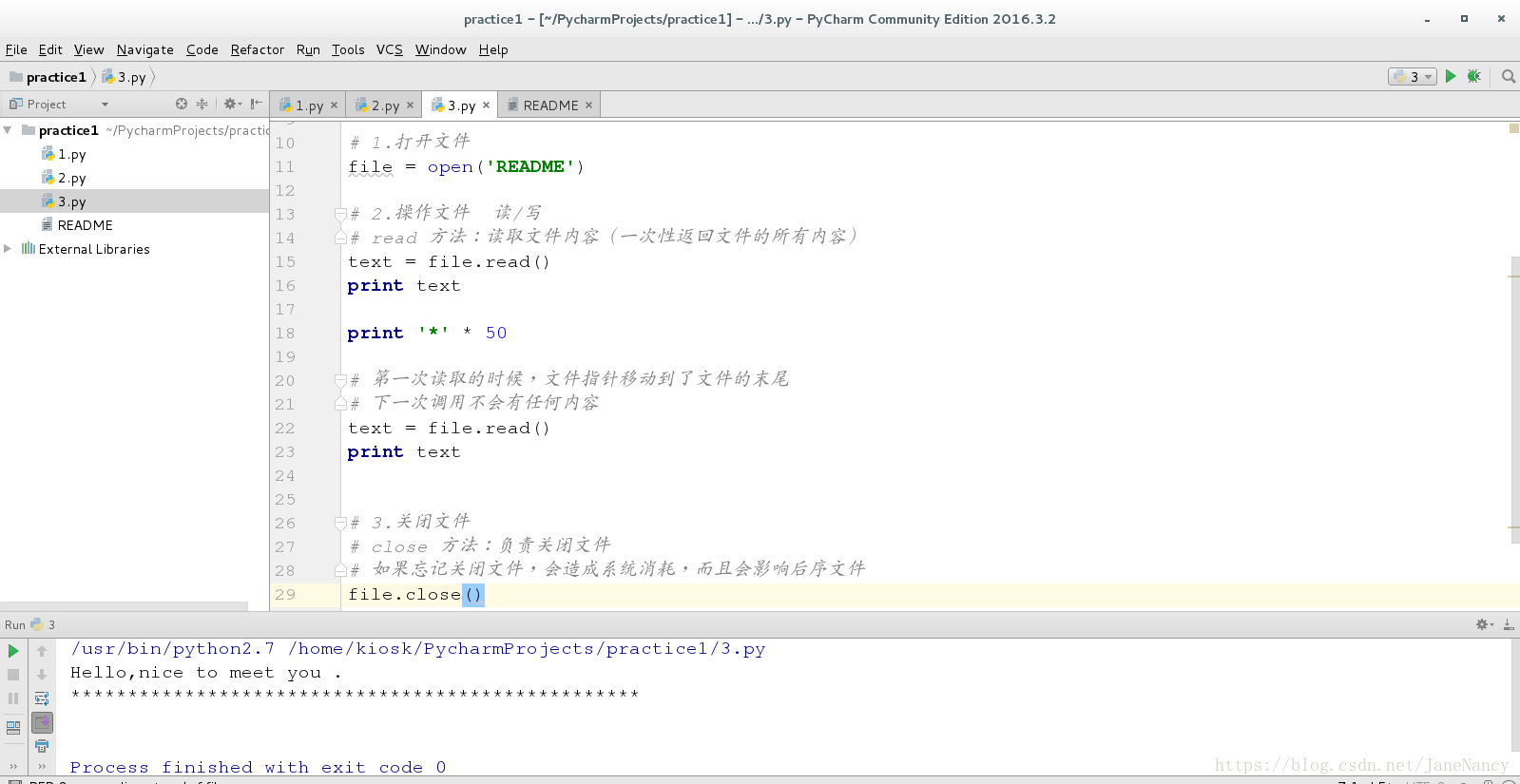The image size is (1520, 784).
Task: Close the 3.py editor tab
Action: click(486, 105)
